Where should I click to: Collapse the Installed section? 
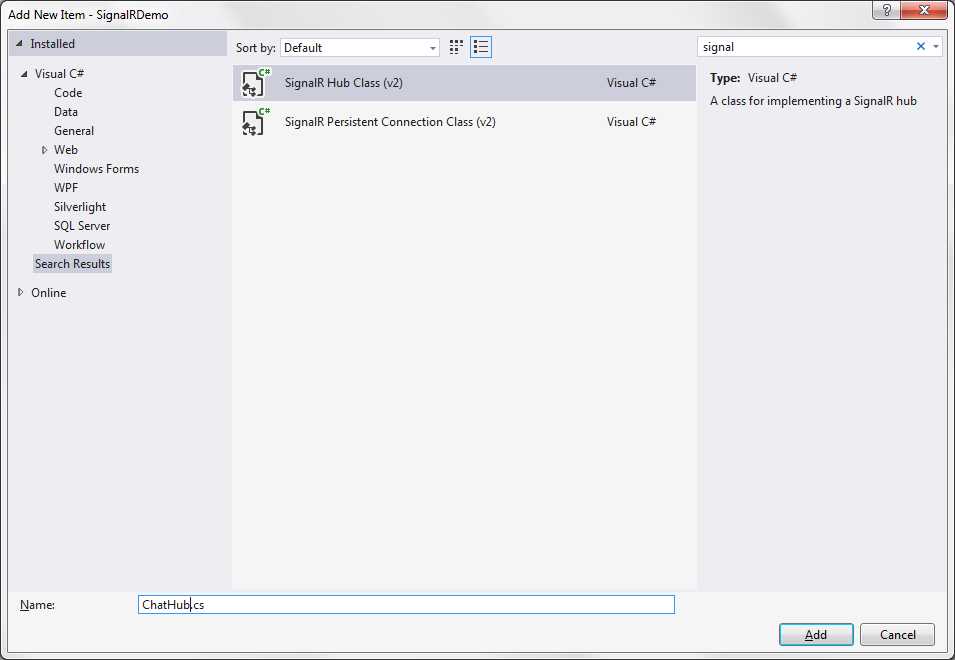click(19, 44)
